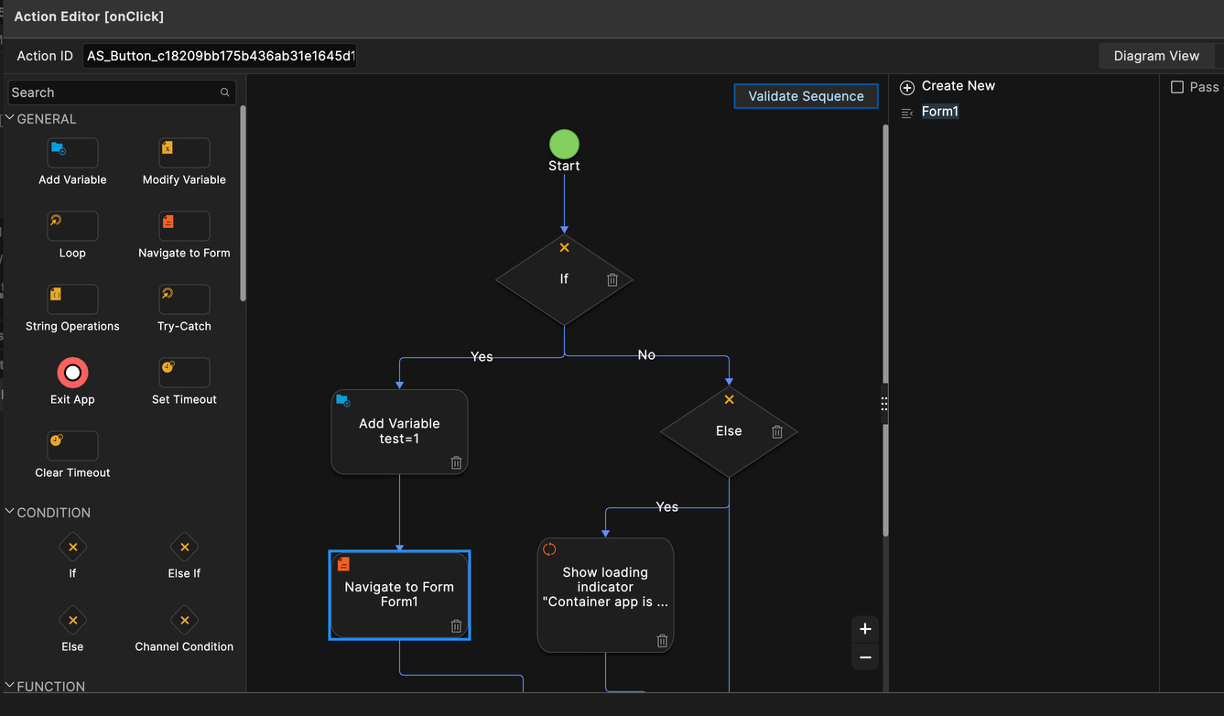Viewport: 1224px width, 716px height.
Task: Select the Exit App action icon
Action: click(x=72, y=373)
